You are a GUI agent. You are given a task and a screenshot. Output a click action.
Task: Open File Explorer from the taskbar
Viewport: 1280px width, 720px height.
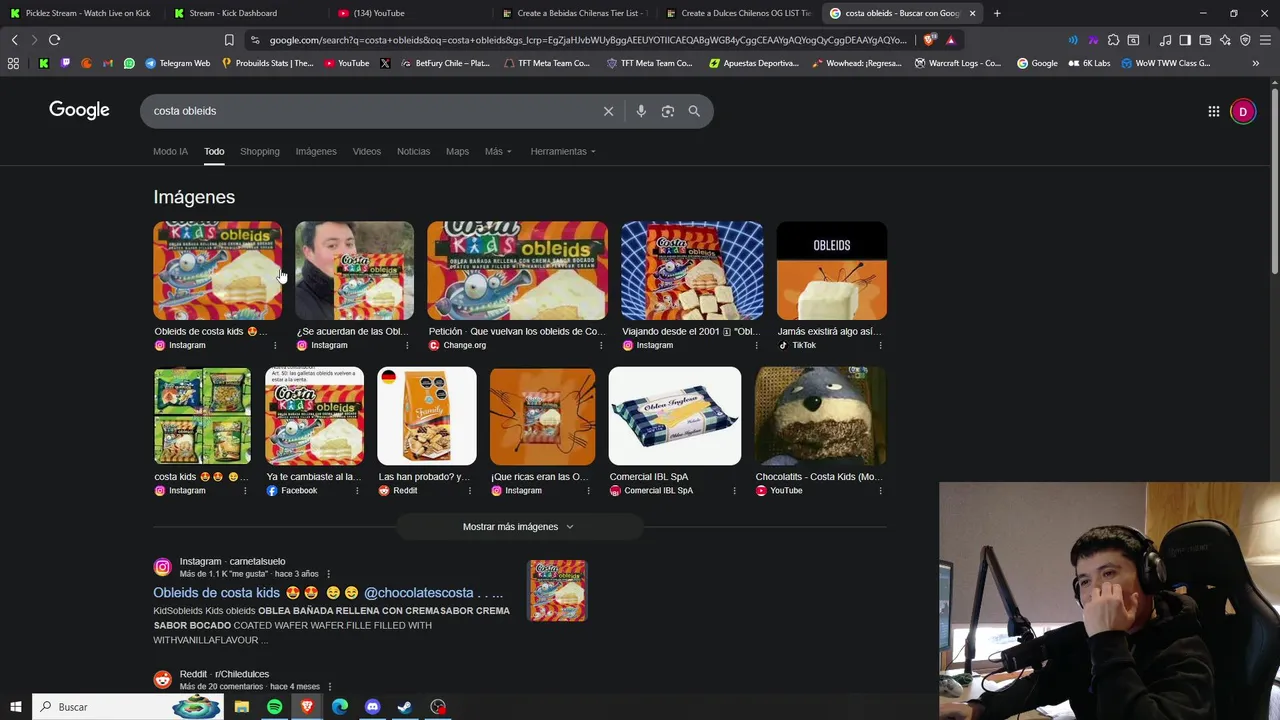pyautogui.click(x=241, y=707)
